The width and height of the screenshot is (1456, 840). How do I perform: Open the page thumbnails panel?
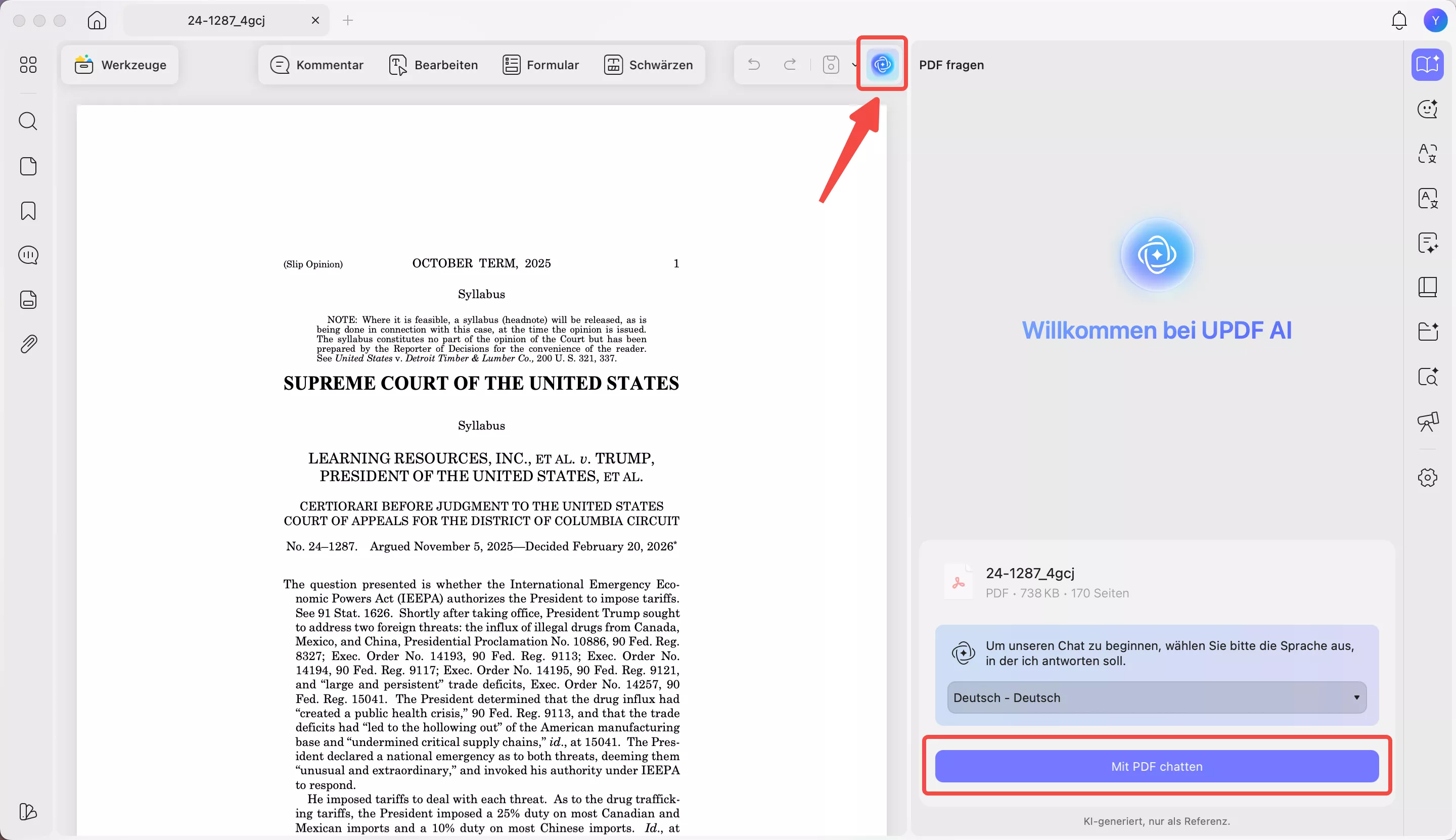coord(28,166)
